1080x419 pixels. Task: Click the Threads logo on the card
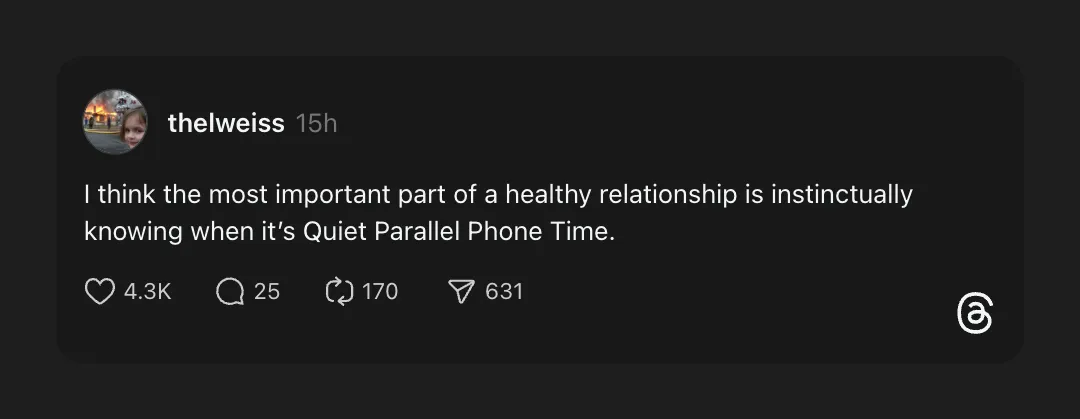[x=974, y=314]
